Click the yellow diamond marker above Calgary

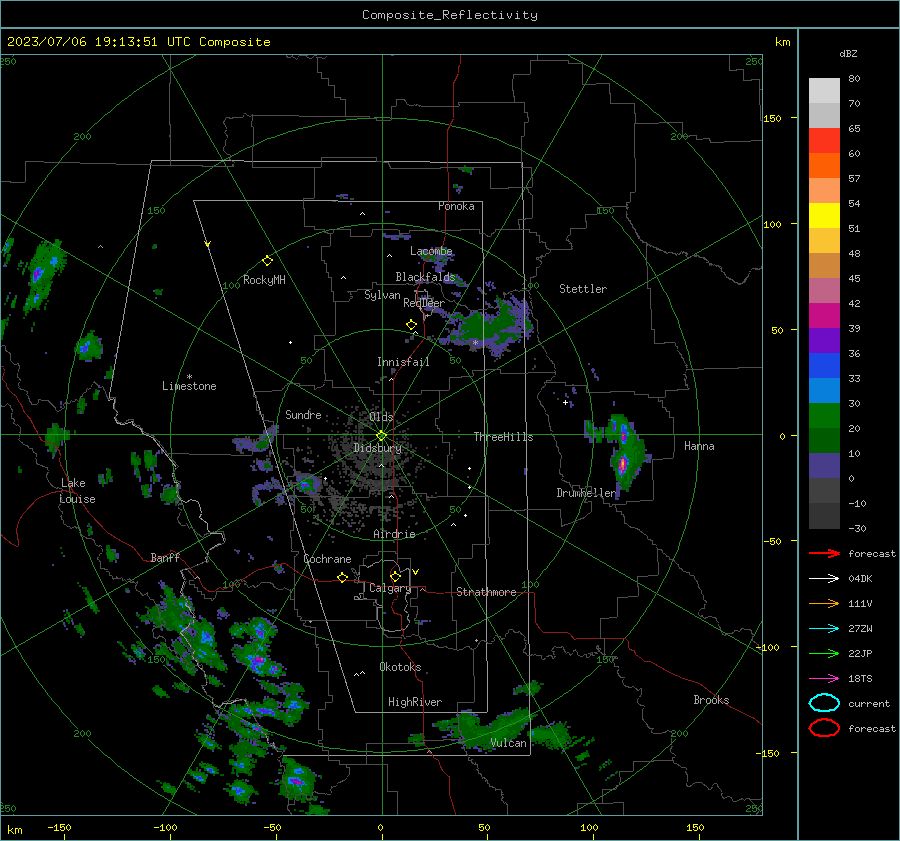(x=395, y=576)
